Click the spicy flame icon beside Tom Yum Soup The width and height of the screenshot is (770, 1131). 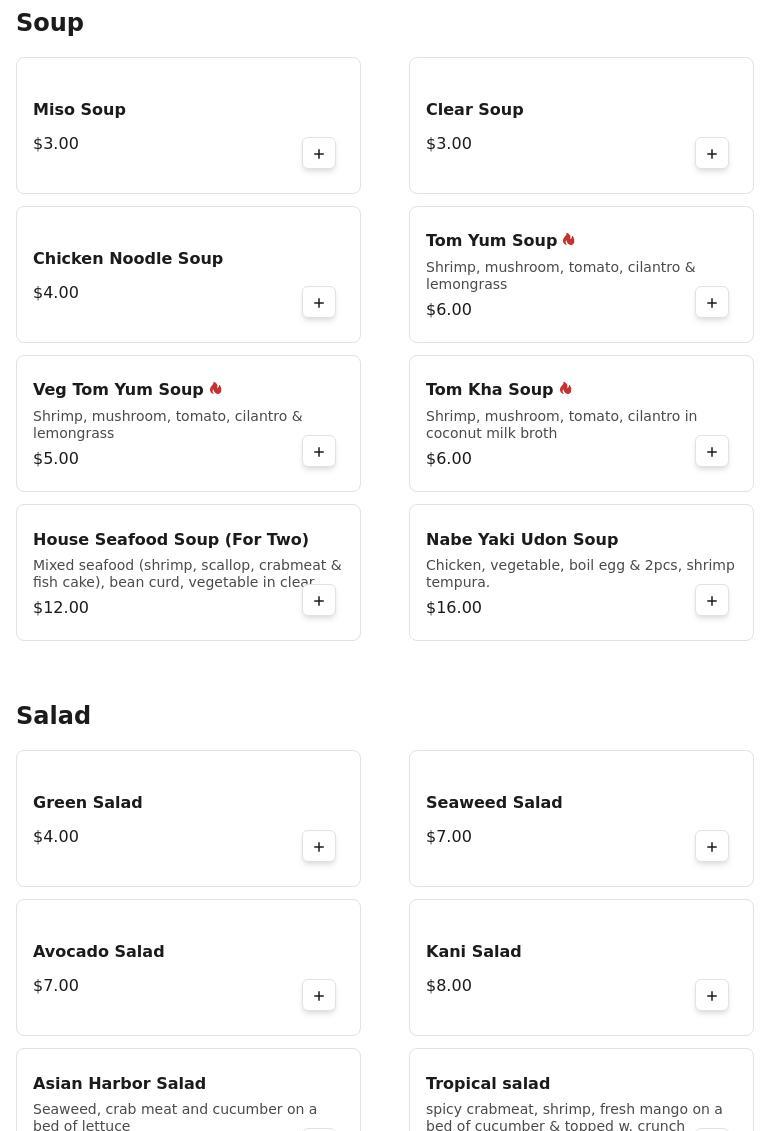[x=569, y=240]
